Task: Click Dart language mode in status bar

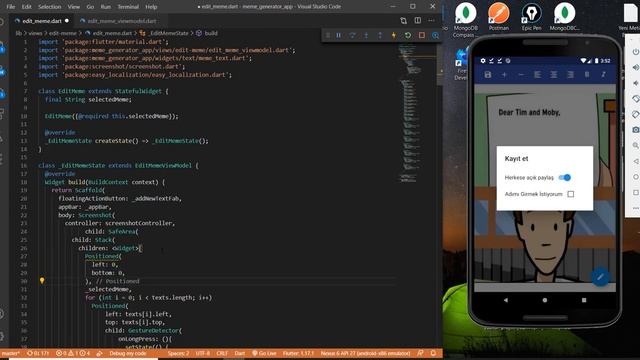Action: coord(240,353)
